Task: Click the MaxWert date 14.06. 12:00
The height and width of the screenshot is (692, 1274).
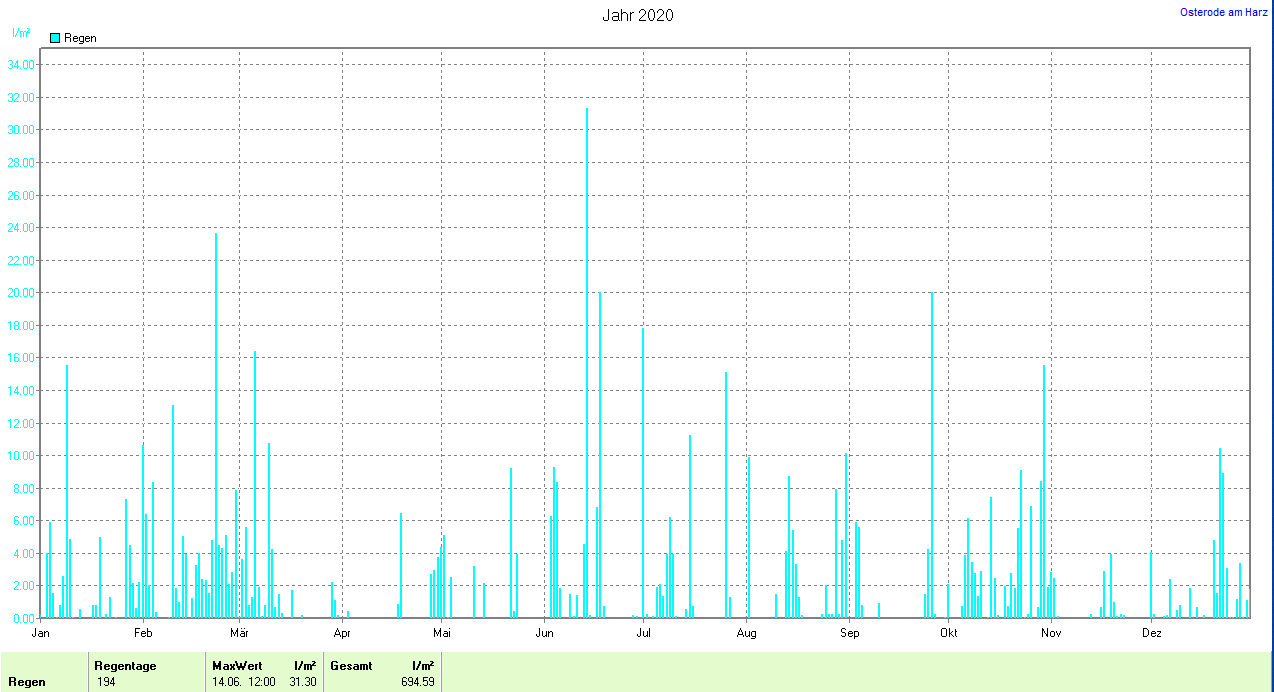Action: pos(243,682)
